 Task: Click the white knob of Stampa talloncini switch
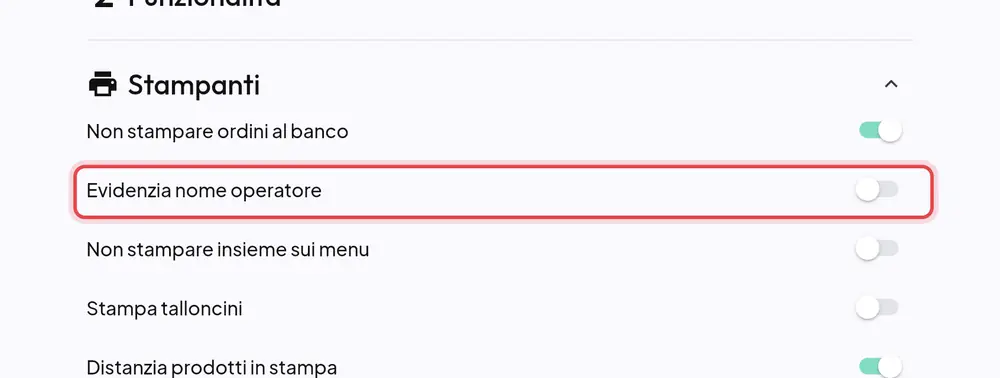[867, 308]
